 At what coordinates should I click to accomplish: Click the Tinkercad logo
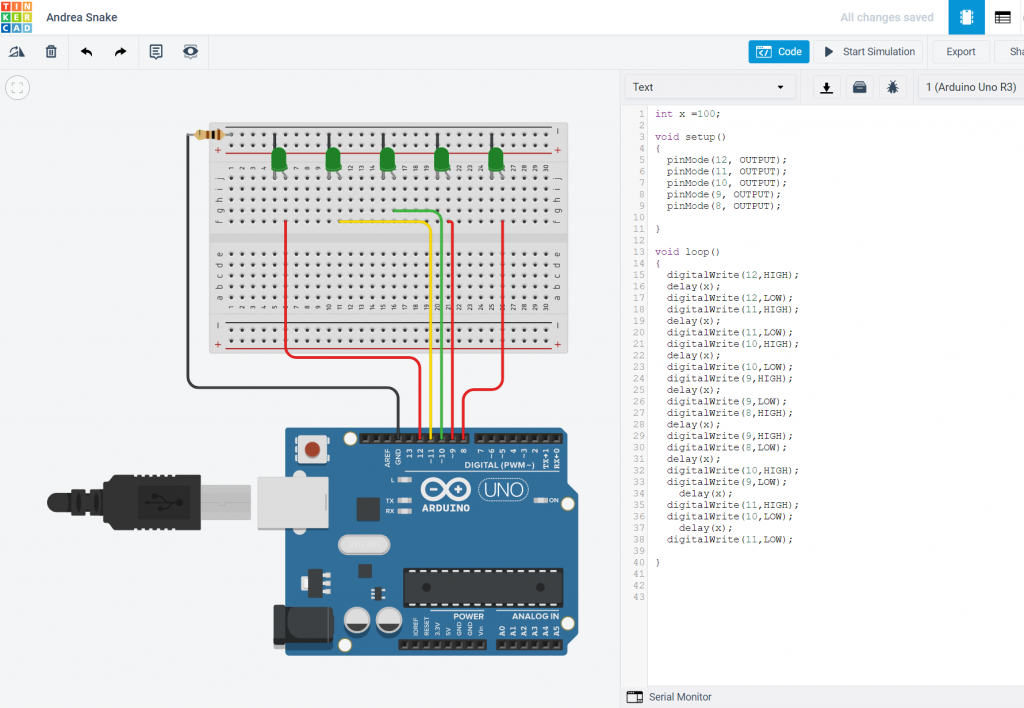(x=16, y=17)
